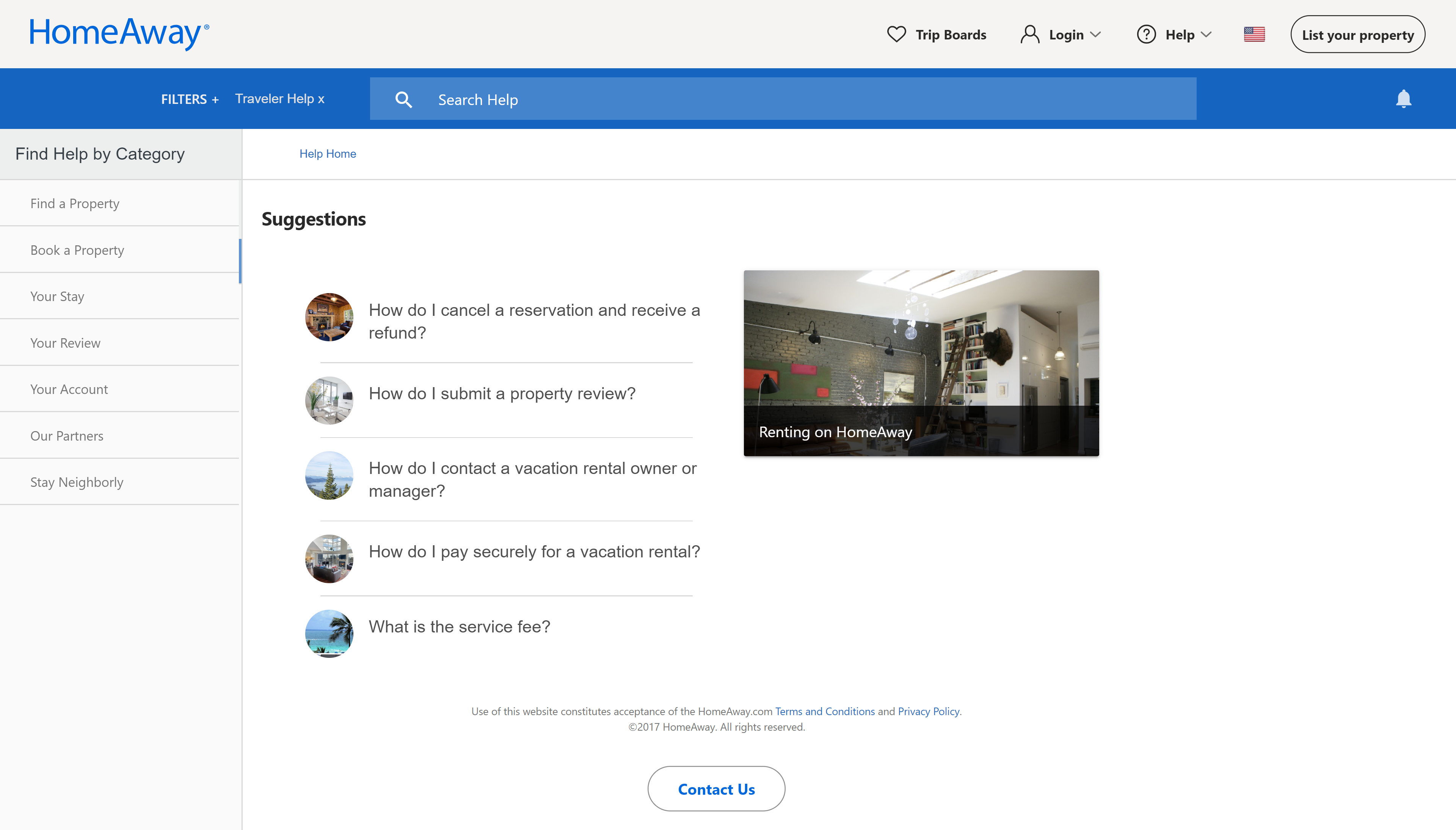The image size is (1456, 830).
Task: Open Renting on HomeAway image card
Action: pyautogui.click(x=921, y=363)
